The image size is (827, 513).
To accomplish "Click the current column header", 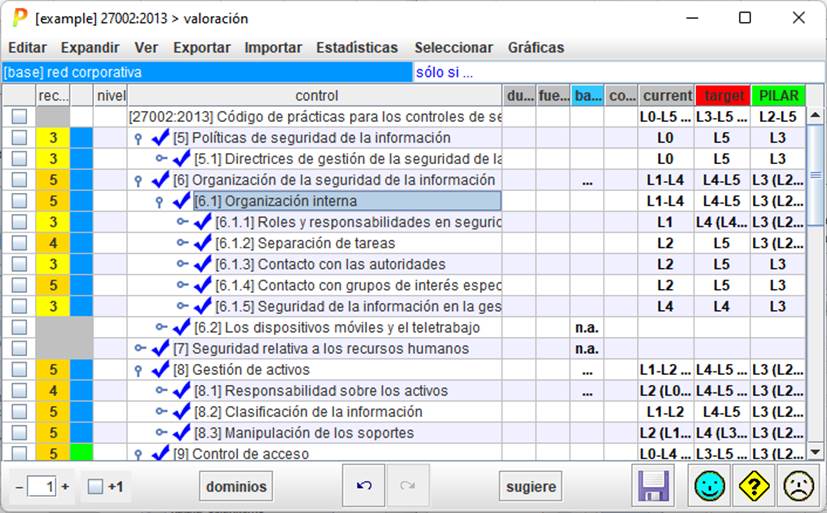I will click(667, 95).
